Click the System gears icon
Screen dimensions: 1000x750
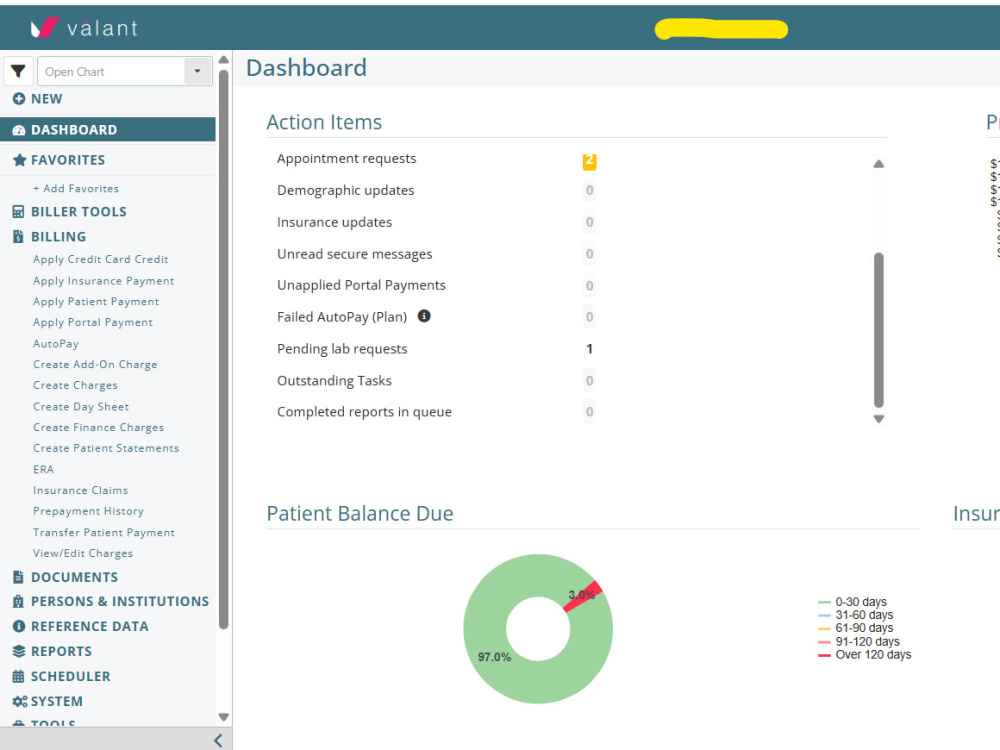point(20,702)
